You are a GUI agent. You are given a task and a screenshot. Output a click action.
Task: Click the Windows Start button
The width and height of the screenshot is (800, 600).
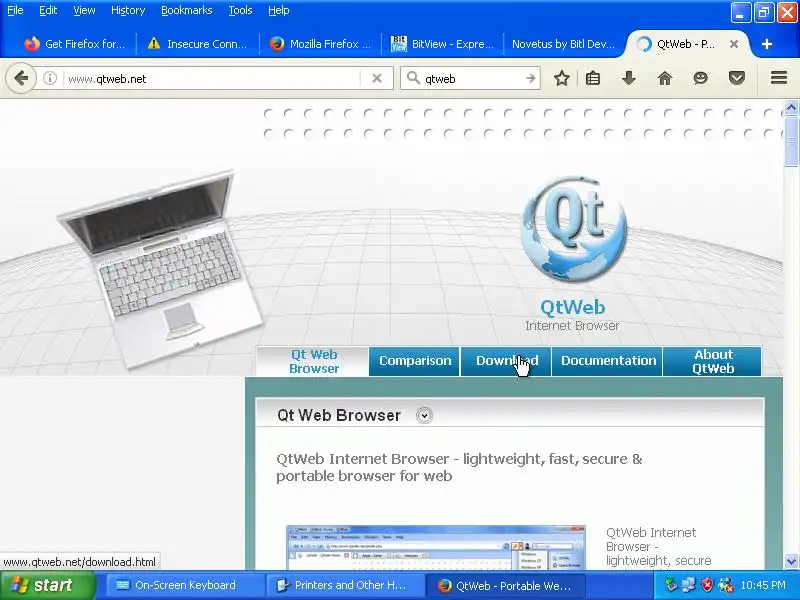(48, 585)
